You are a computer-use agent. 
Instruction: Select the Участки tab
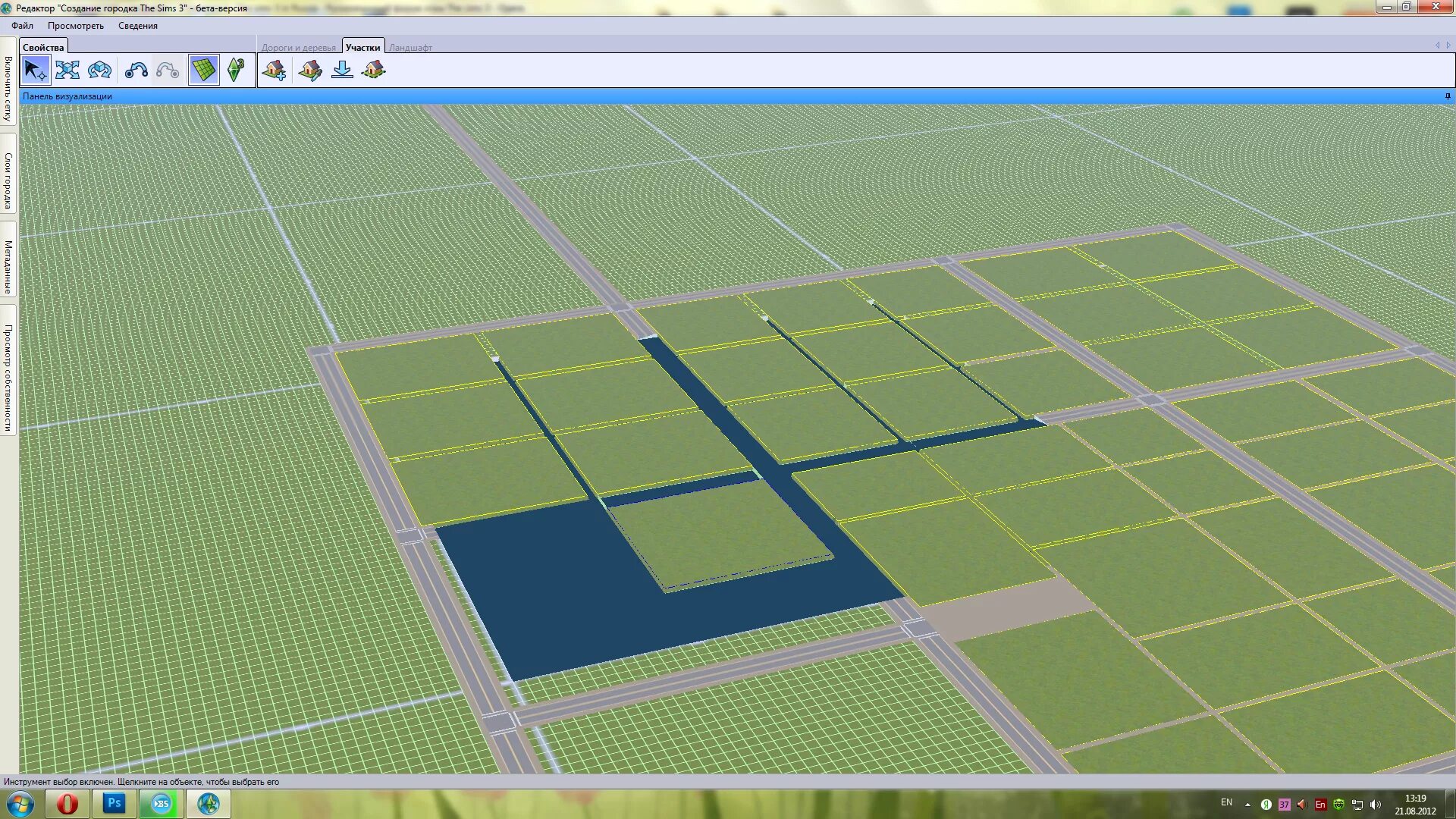363,47
